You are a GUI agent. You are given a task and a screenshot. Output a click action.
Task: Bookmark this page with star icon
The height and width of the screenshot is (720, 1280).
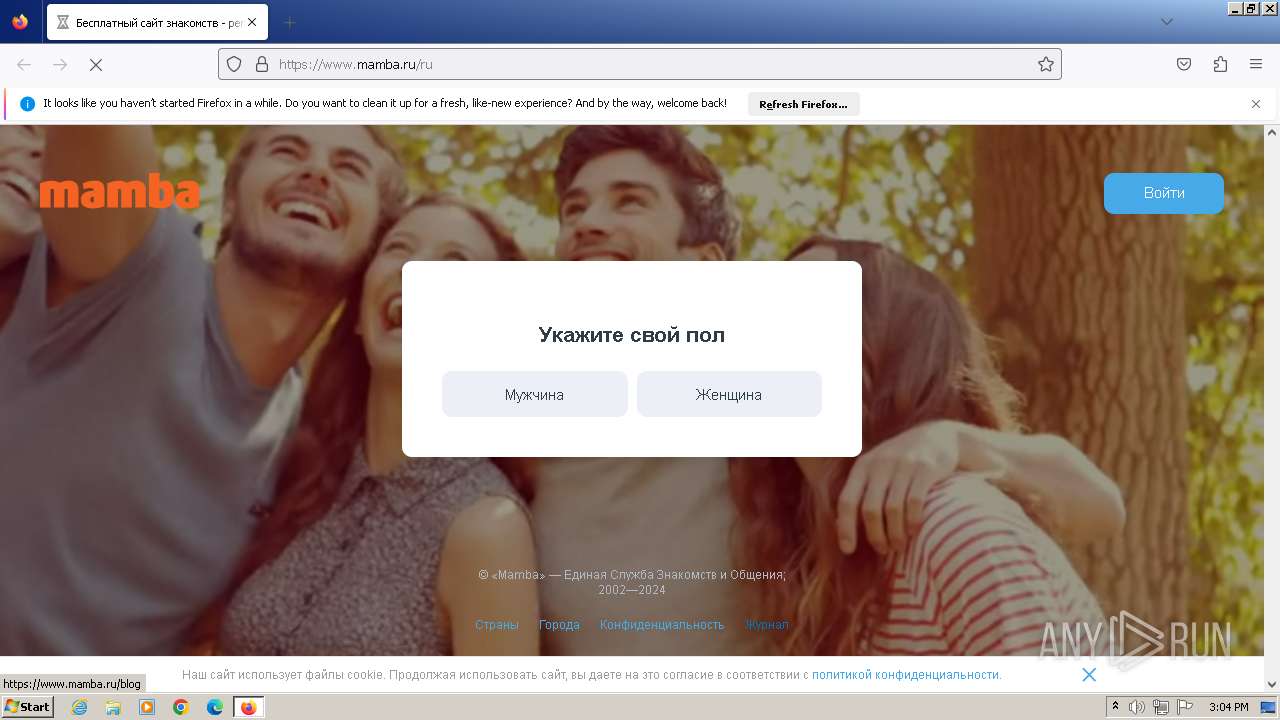pos(1046,64)
